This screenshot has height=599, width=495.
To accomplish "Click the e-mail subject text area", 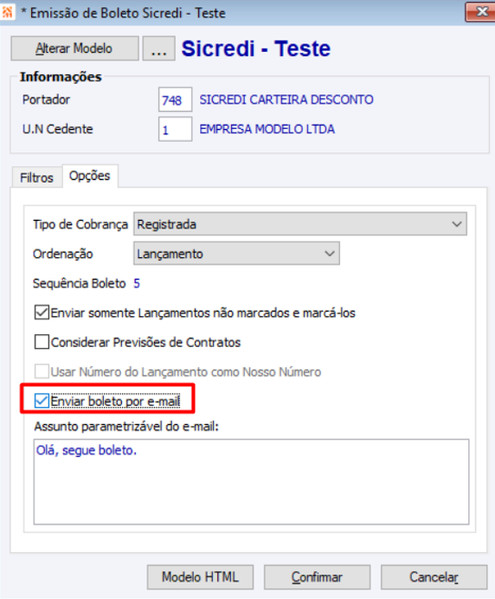I will pyautogui.click(x=251, y=482).
